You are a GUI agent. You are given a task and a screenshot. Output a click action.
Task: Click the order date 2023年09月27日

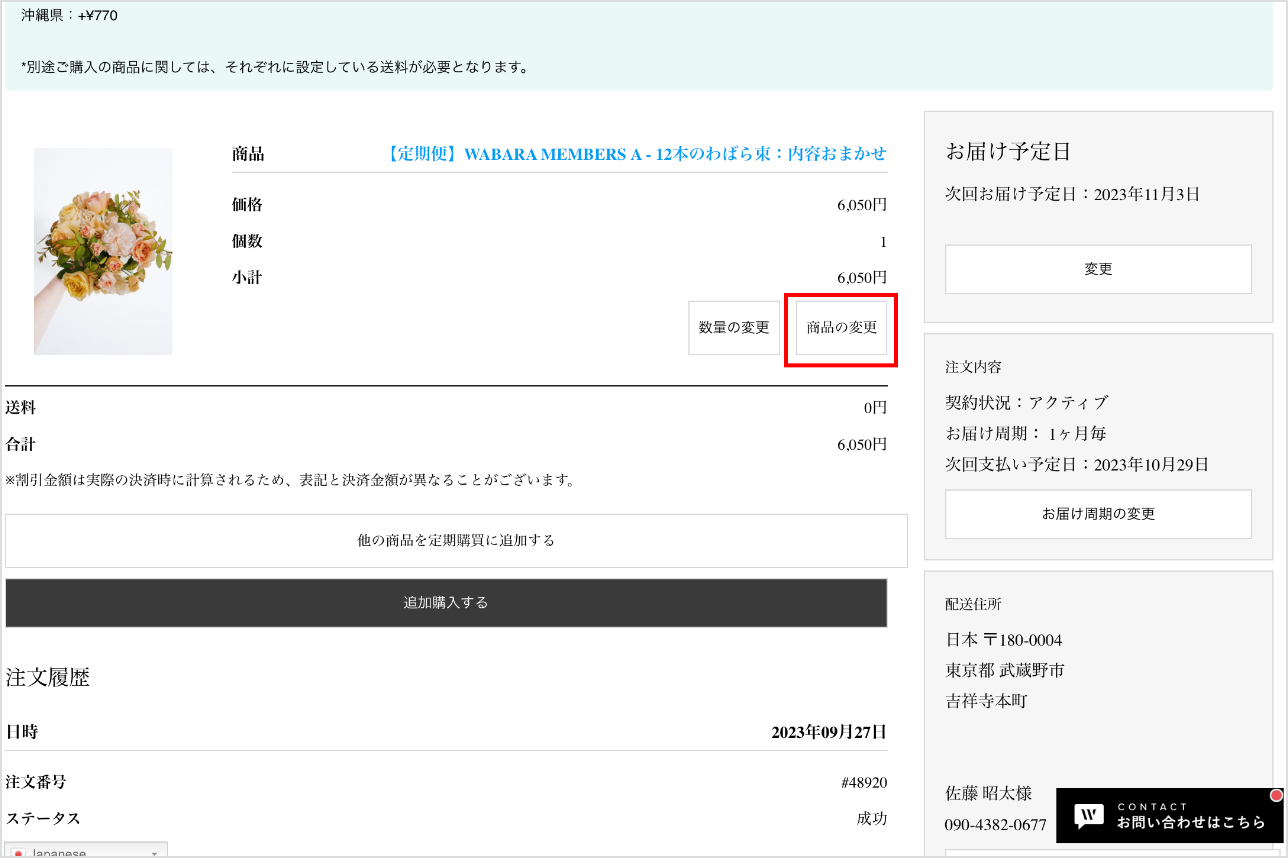pyautogui.click(x=828, y=732)
